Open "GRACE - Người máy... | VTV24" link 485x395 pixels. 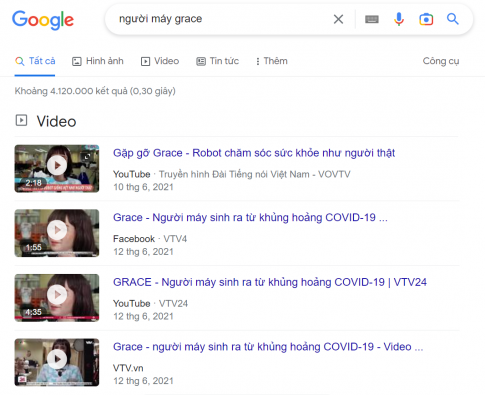point(270,282)
